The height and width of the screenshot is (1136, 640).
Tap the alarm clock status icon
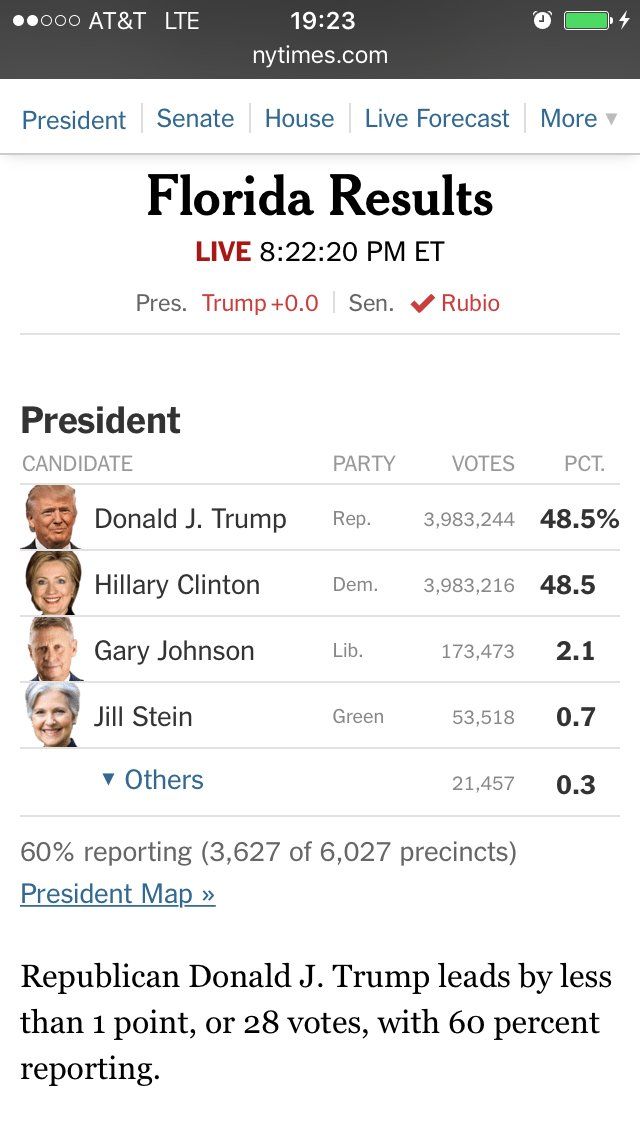click(542, 20)
